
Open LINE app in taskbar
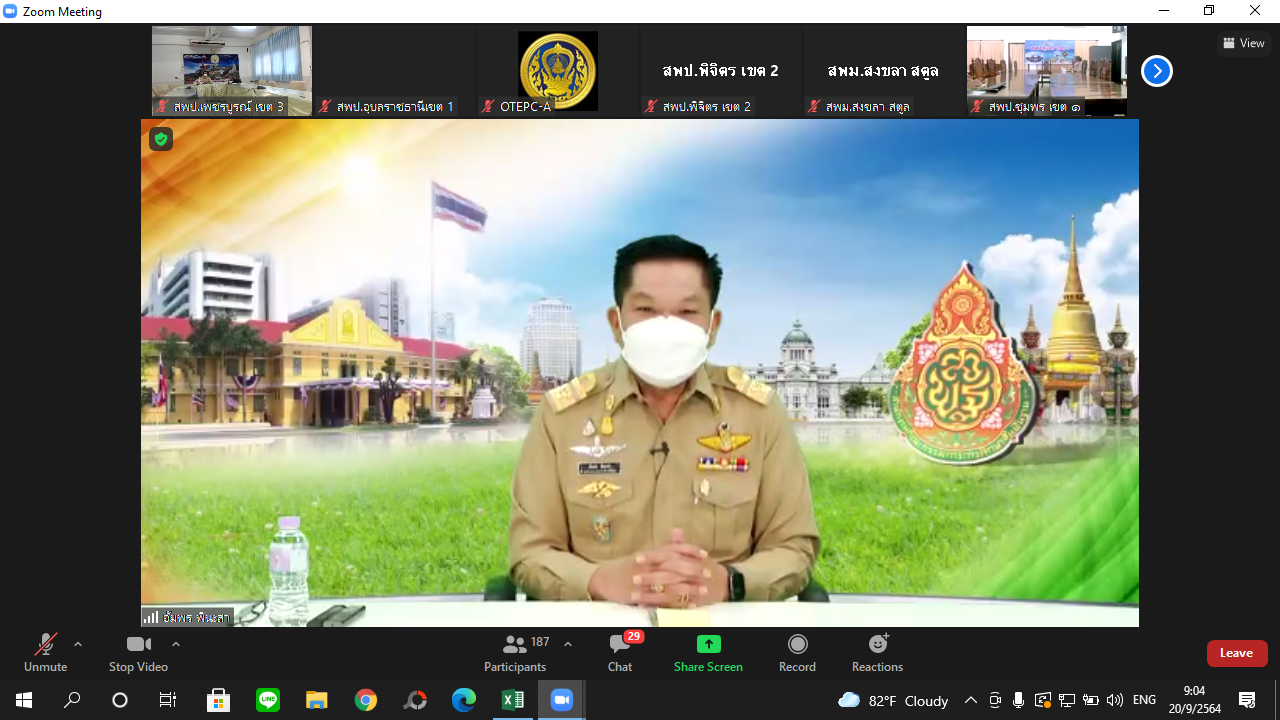(268, 700)
